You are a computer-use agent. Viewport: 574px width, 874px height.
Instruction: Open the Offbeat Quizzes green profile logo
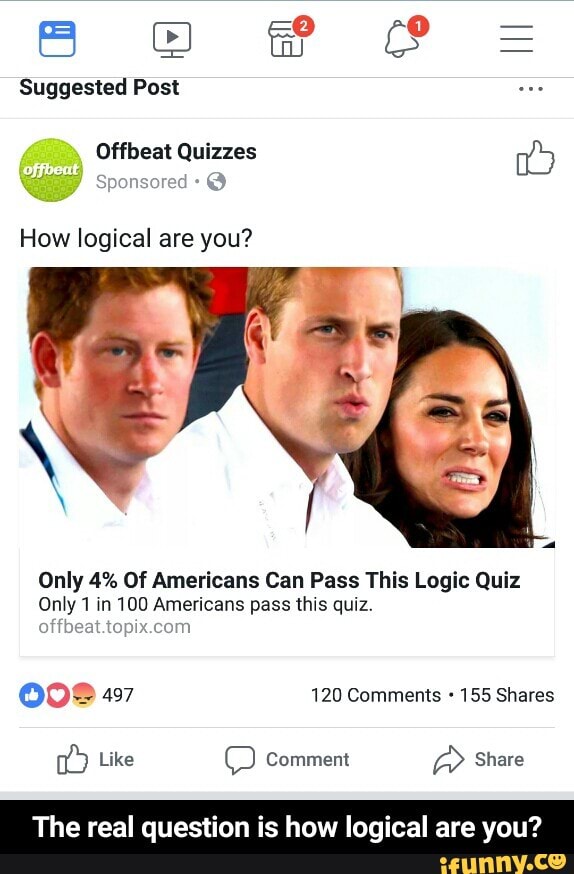click(51, 169)
